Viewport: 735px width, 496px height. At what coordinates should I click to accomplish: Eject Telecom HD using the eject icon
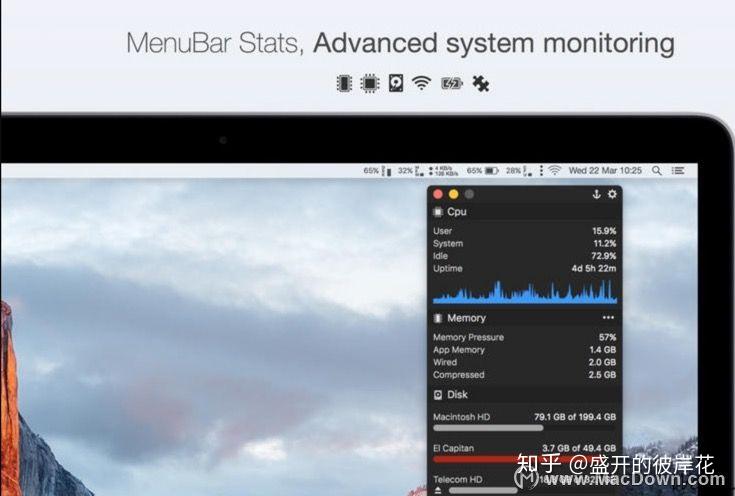click(438, 490)
